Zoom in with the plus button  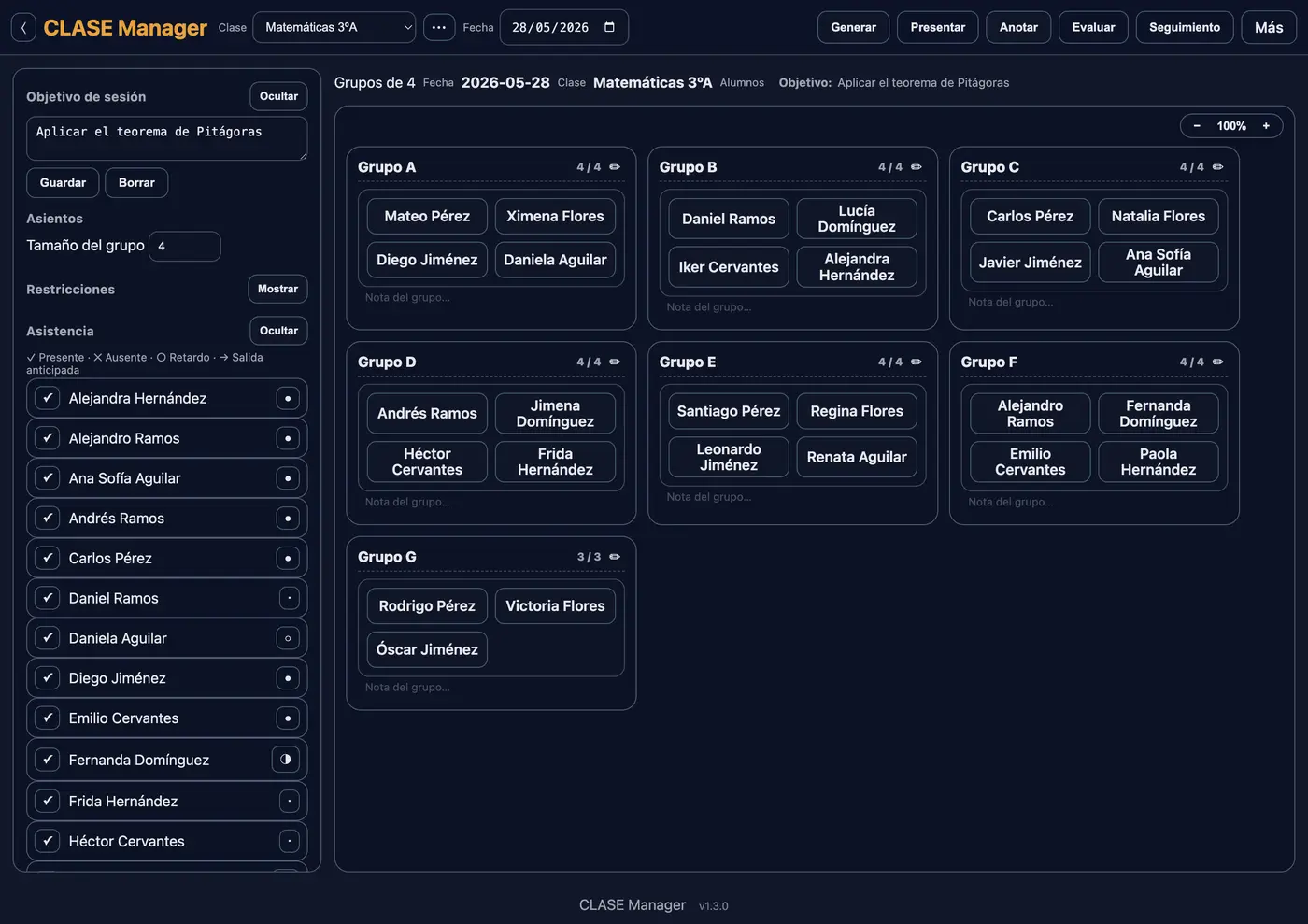pos(1266,126)
